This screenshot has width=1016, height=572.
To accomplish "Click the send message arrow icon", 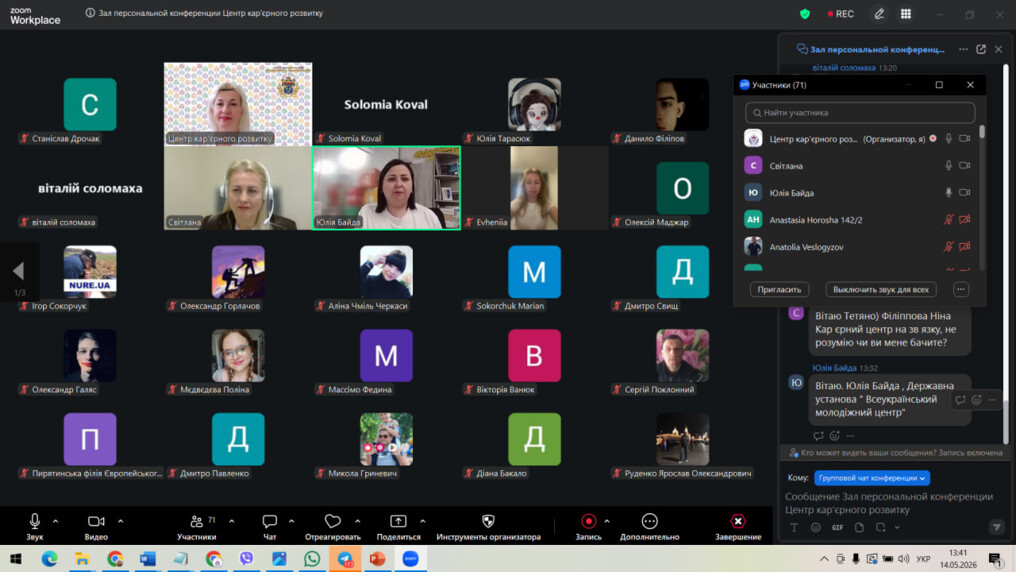I will click(x=997, y=527).
